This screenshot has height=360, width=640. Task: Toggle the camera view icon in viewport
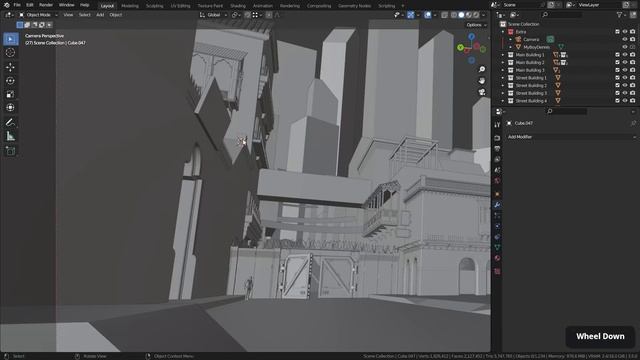point(482,92)
